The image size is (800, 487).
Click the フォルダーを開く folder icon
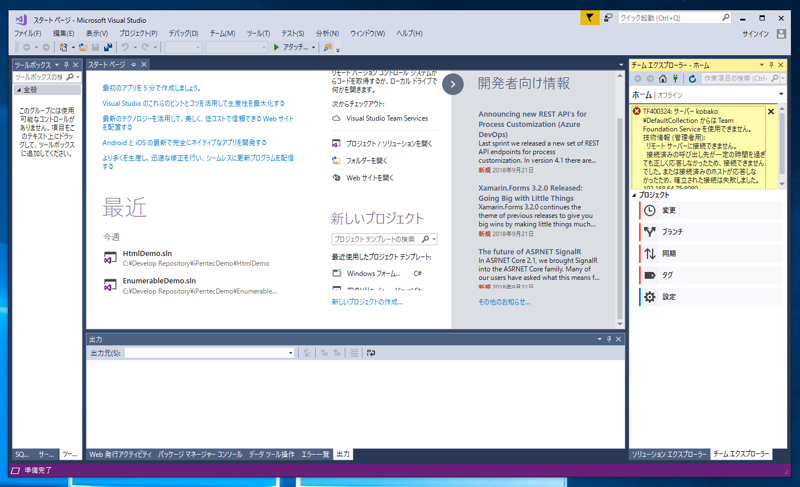tap(336, 161)
